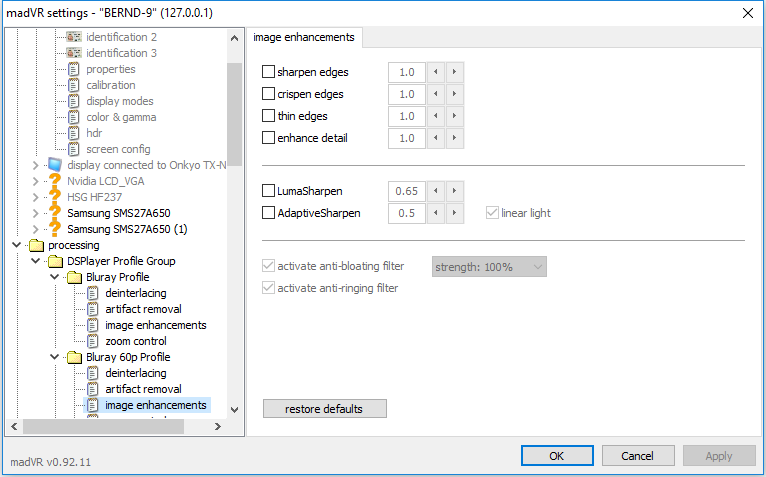
Task: Click the DSPlayer Profile Group folder icon
Action: point(55,261)
